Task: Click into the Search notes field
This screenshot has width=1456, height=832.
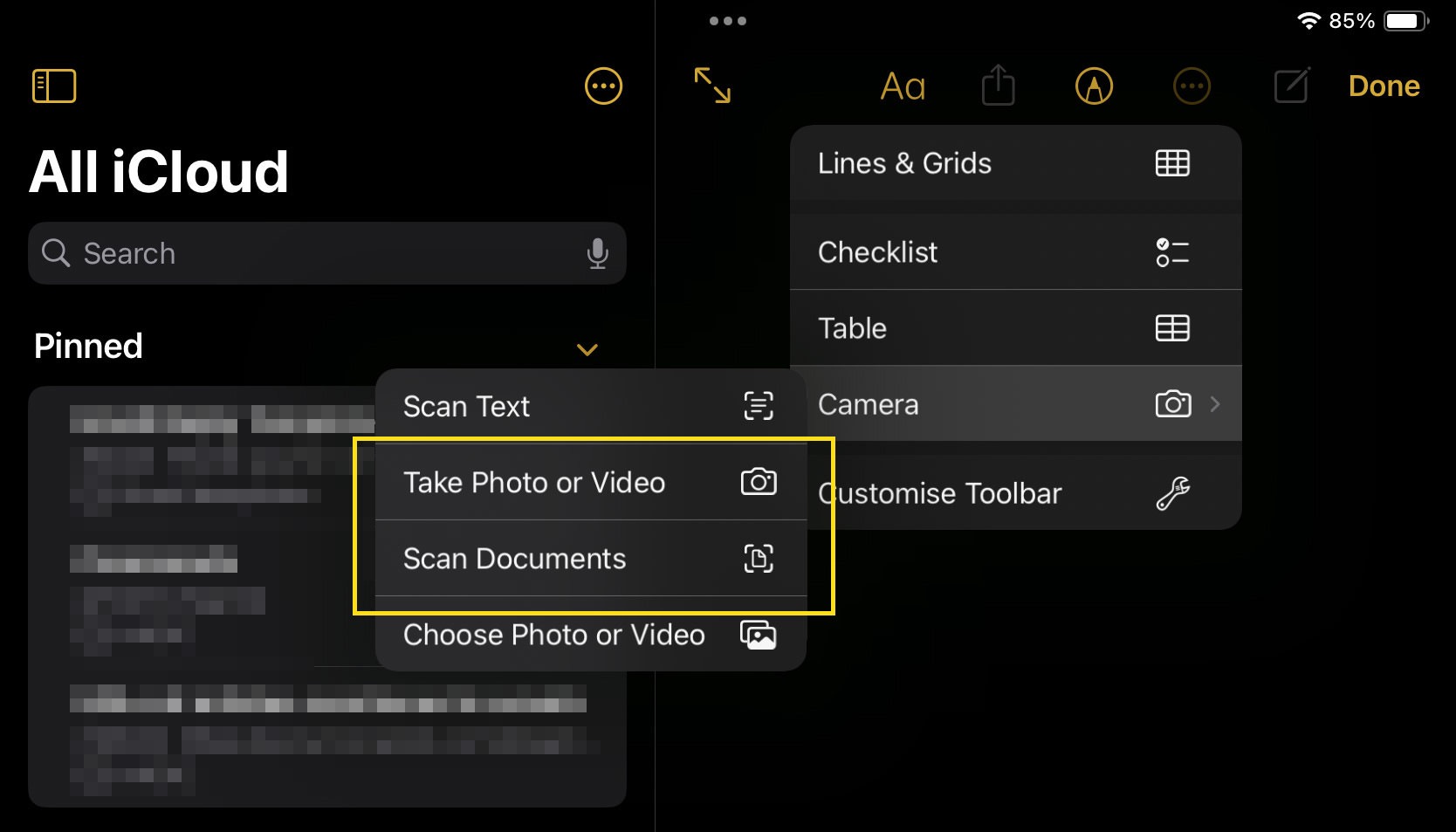Action: [327, 253]
